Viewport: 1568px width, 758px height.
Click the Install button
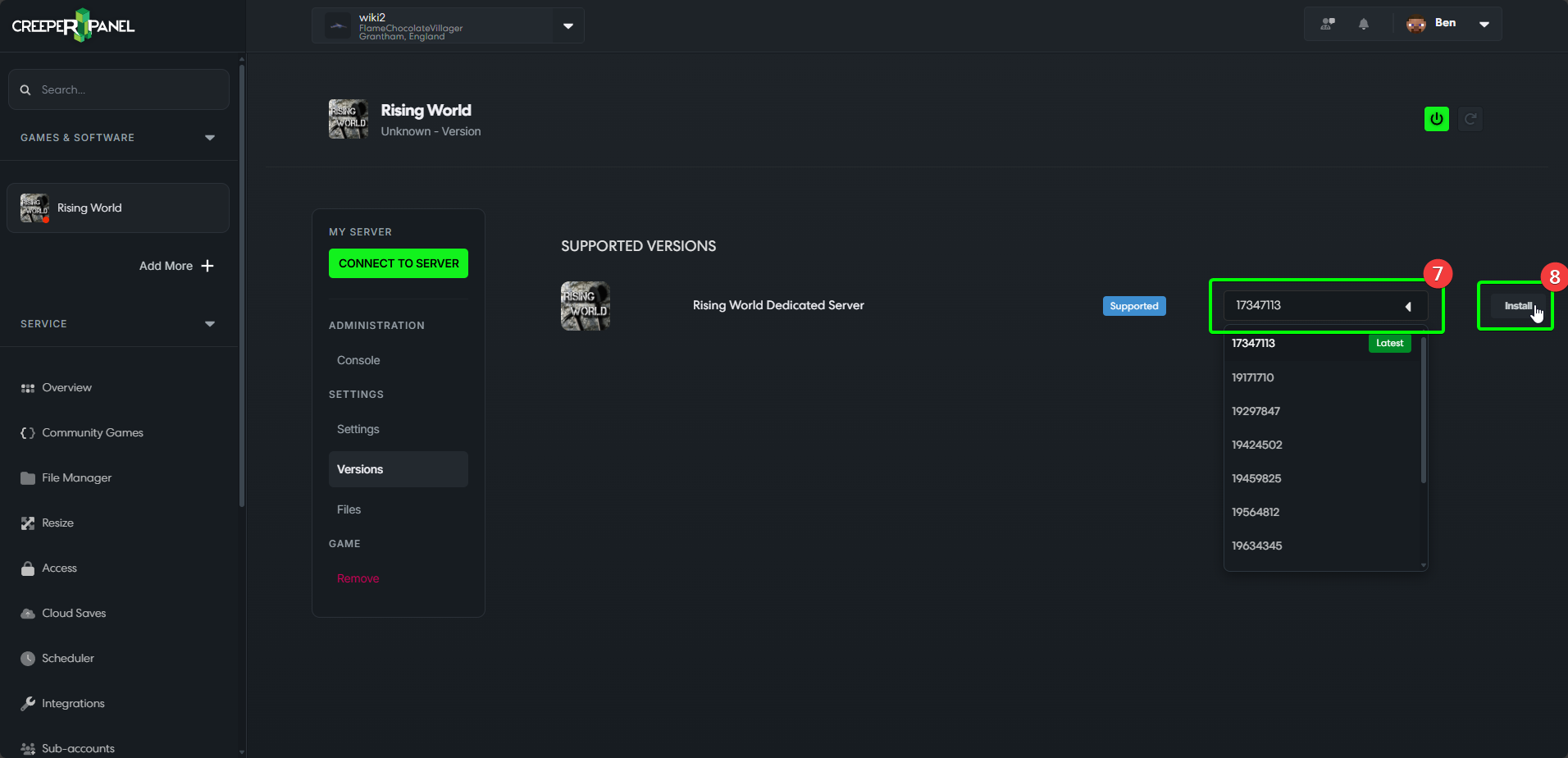1516,306
